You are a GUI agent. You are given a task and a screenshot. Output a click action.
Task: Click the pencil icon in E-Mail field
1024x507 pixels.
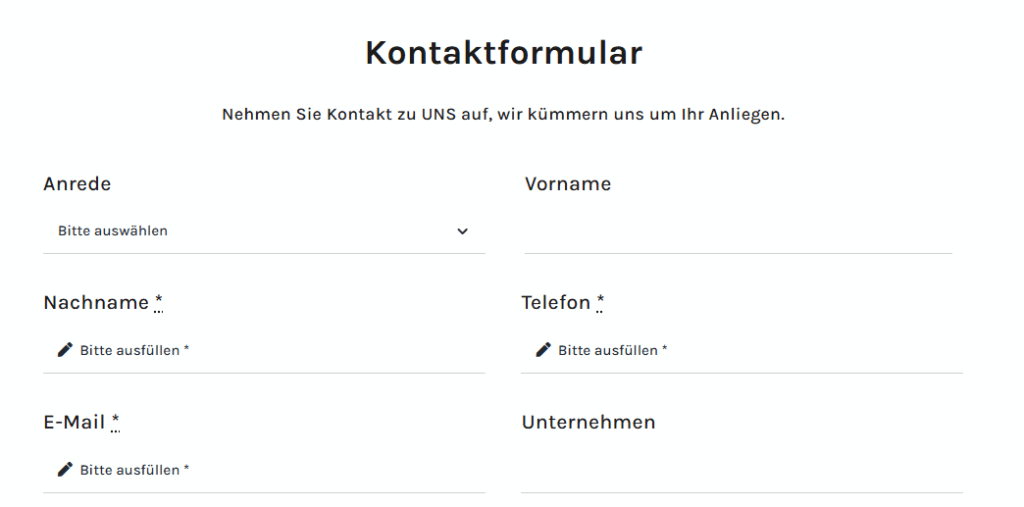[x=65, y=469]
